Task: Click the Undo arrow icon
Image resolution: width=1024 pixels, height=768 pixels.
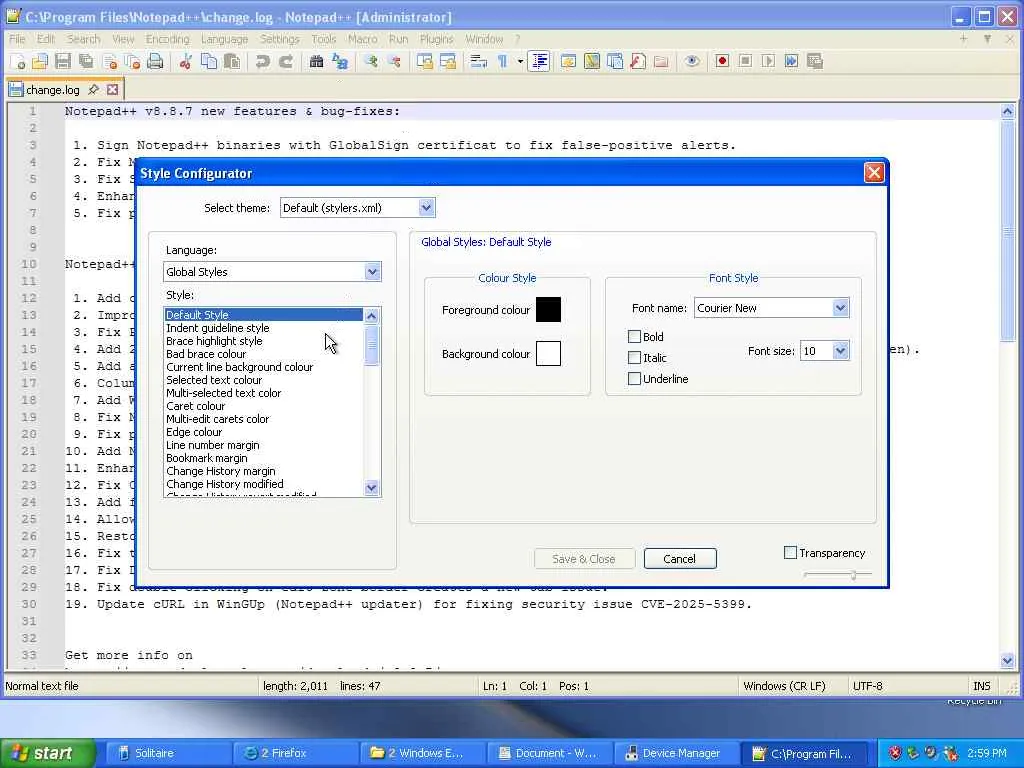Action: click(x=263, y=61)
